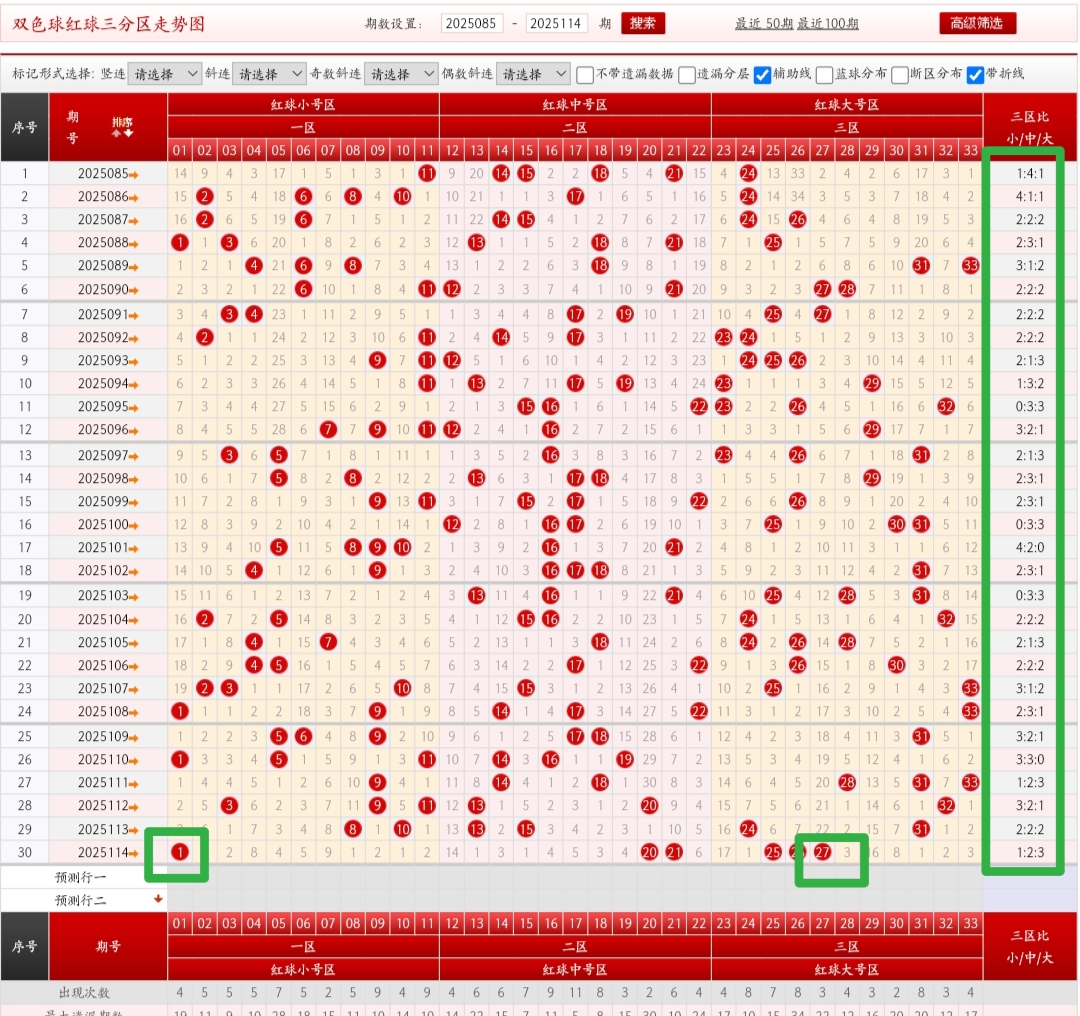
Task: Click the orange arrow next to 2025106
Action: (134, 666)
